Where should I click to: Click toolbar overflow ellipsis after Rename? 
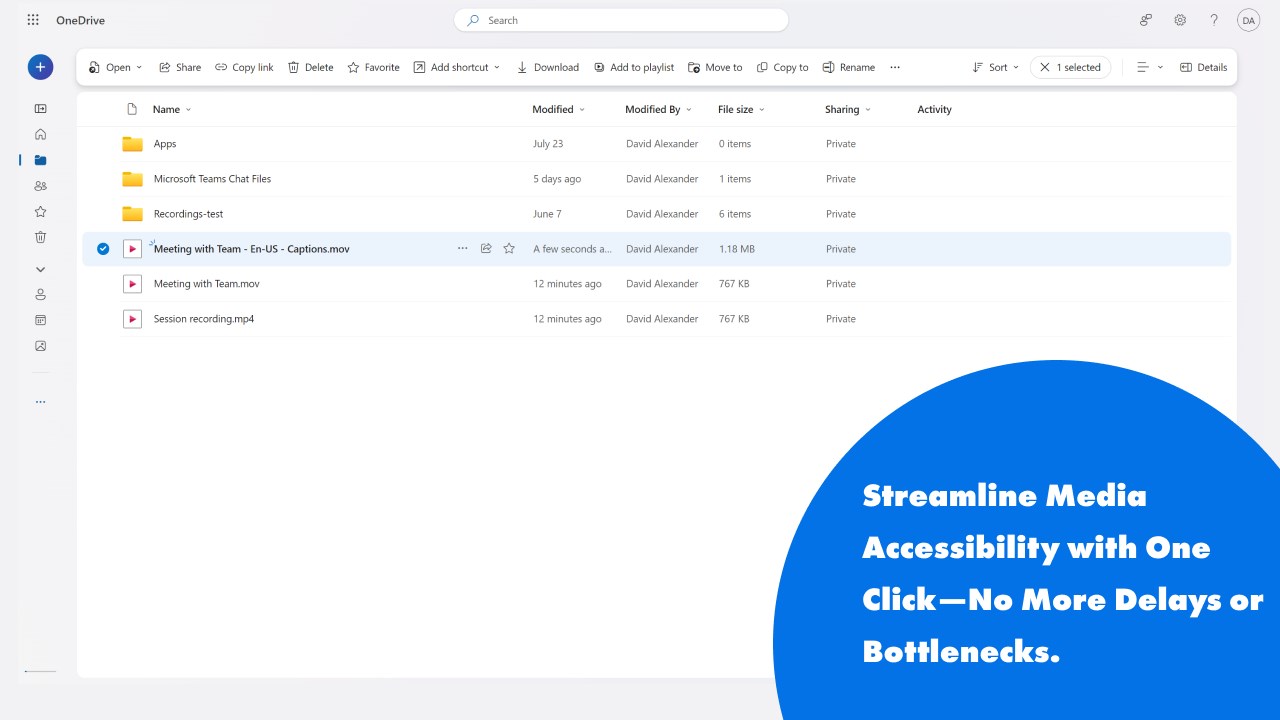coord(895,67)
